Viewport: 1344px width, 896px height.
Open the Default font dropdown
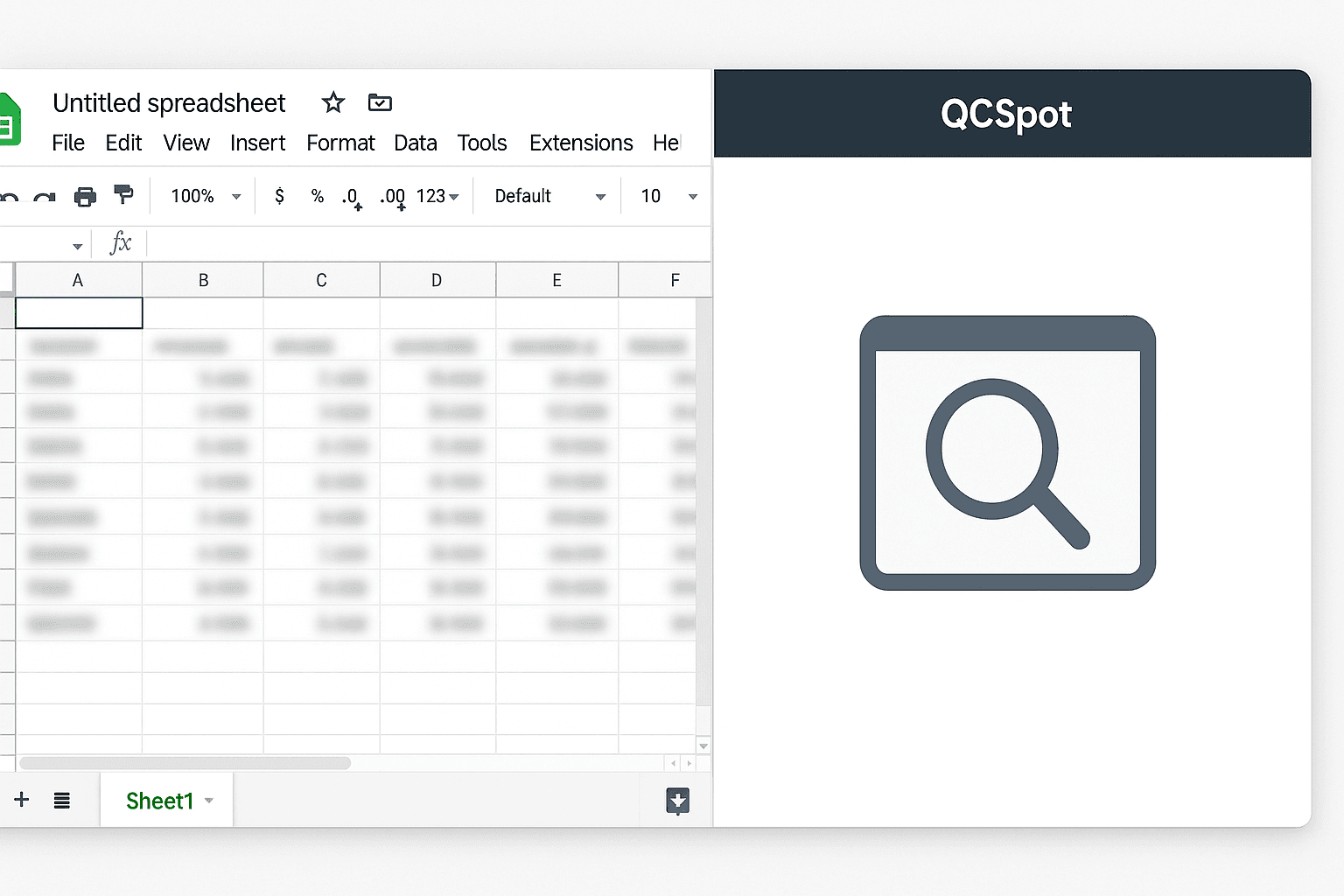point(549,196)
